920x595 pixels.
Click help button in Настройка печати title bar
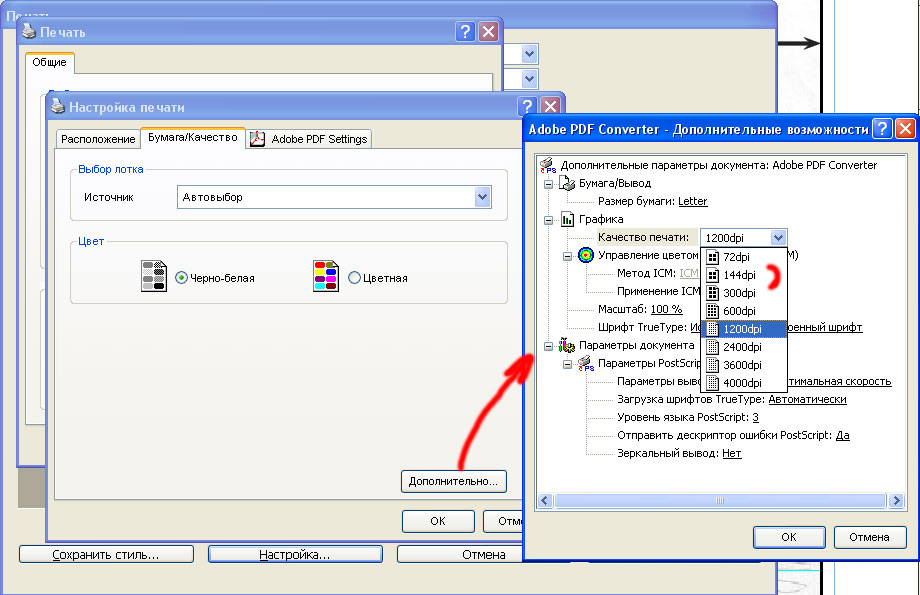[x=527, y=106]
